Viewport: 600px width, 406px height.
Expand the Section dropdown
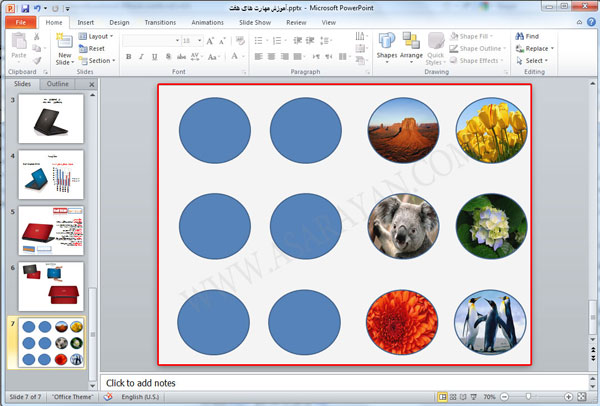[100, 60]
